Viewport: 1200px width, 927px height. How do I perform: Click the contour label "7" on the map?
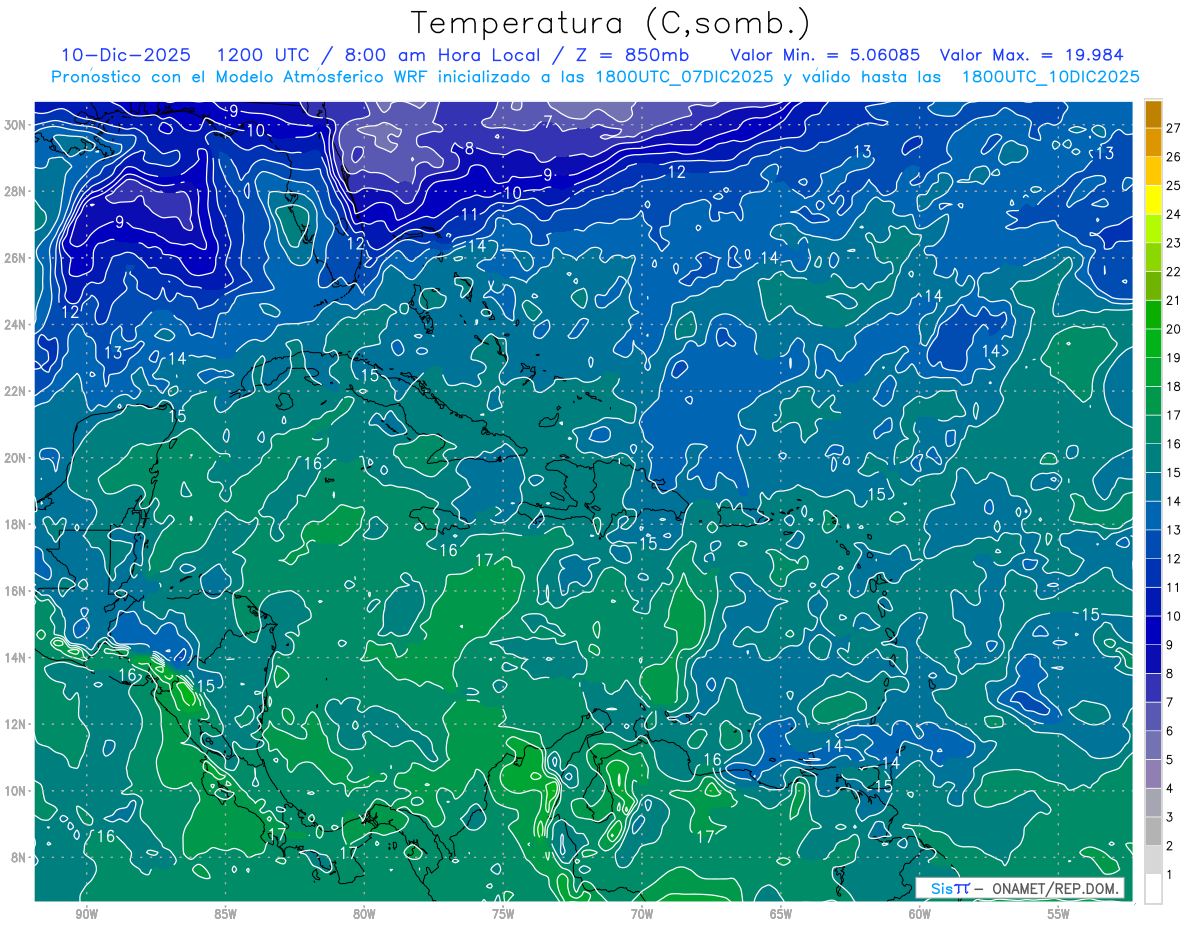coord(548,122)
